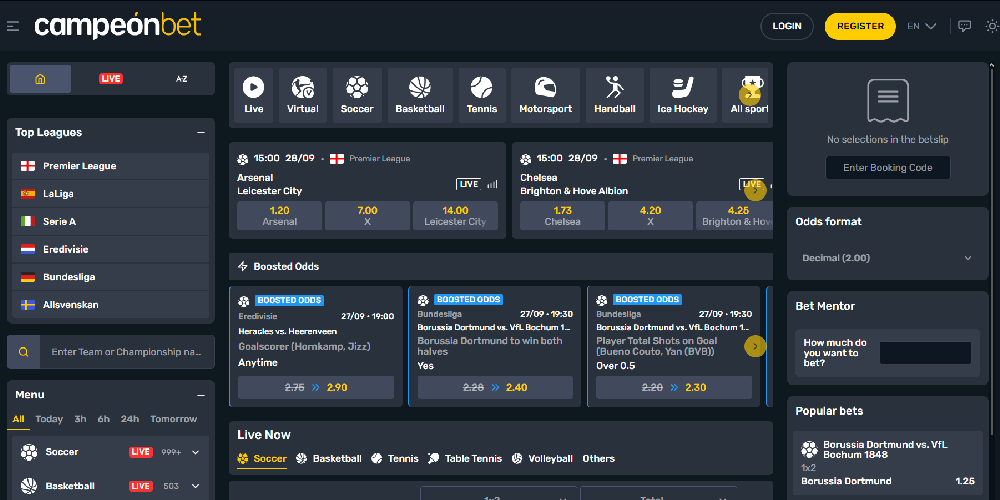
Task: Open the Odds format Decimal dropdown
Action: click(x=886, y=258)
